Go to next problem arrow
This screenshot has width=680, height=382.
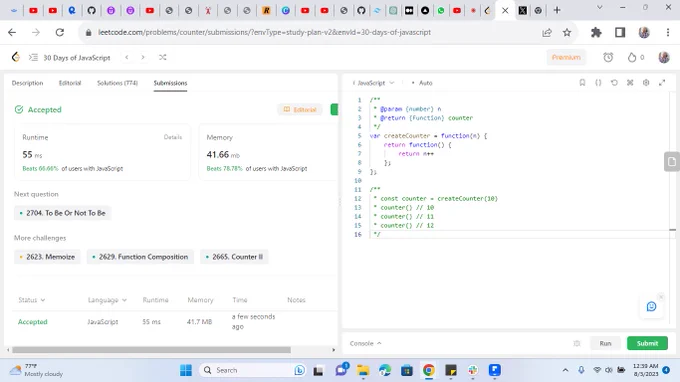coord(143,57)
